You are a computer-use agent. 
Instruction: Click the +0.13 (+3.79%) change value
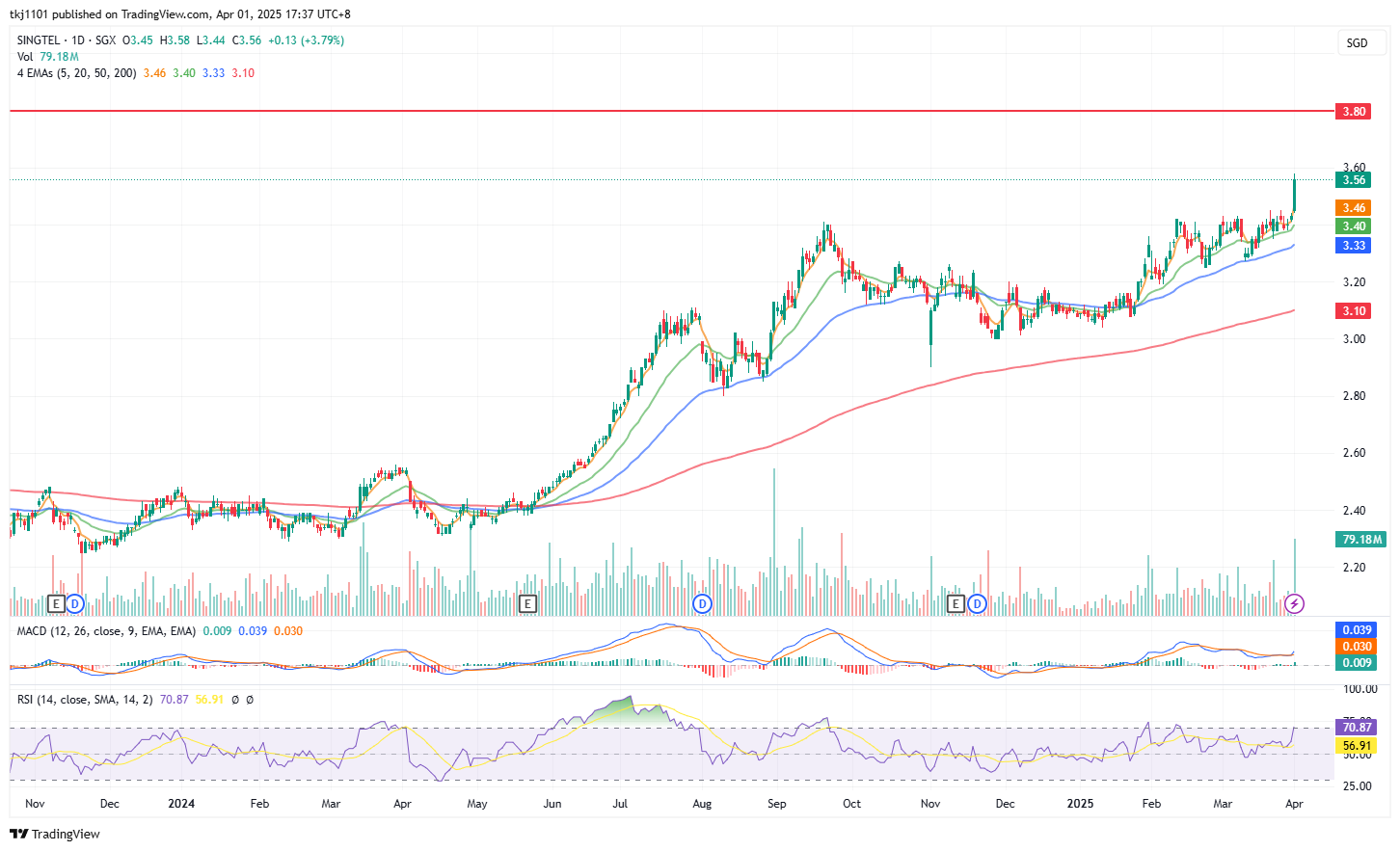[x=306, y=40]
